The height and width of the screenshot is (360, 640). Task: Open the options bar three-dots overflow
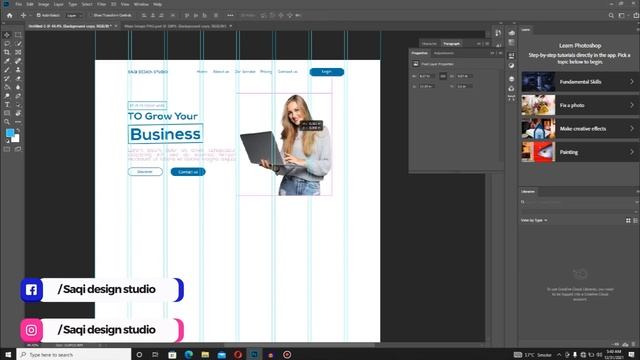click(x=231, y=16)
